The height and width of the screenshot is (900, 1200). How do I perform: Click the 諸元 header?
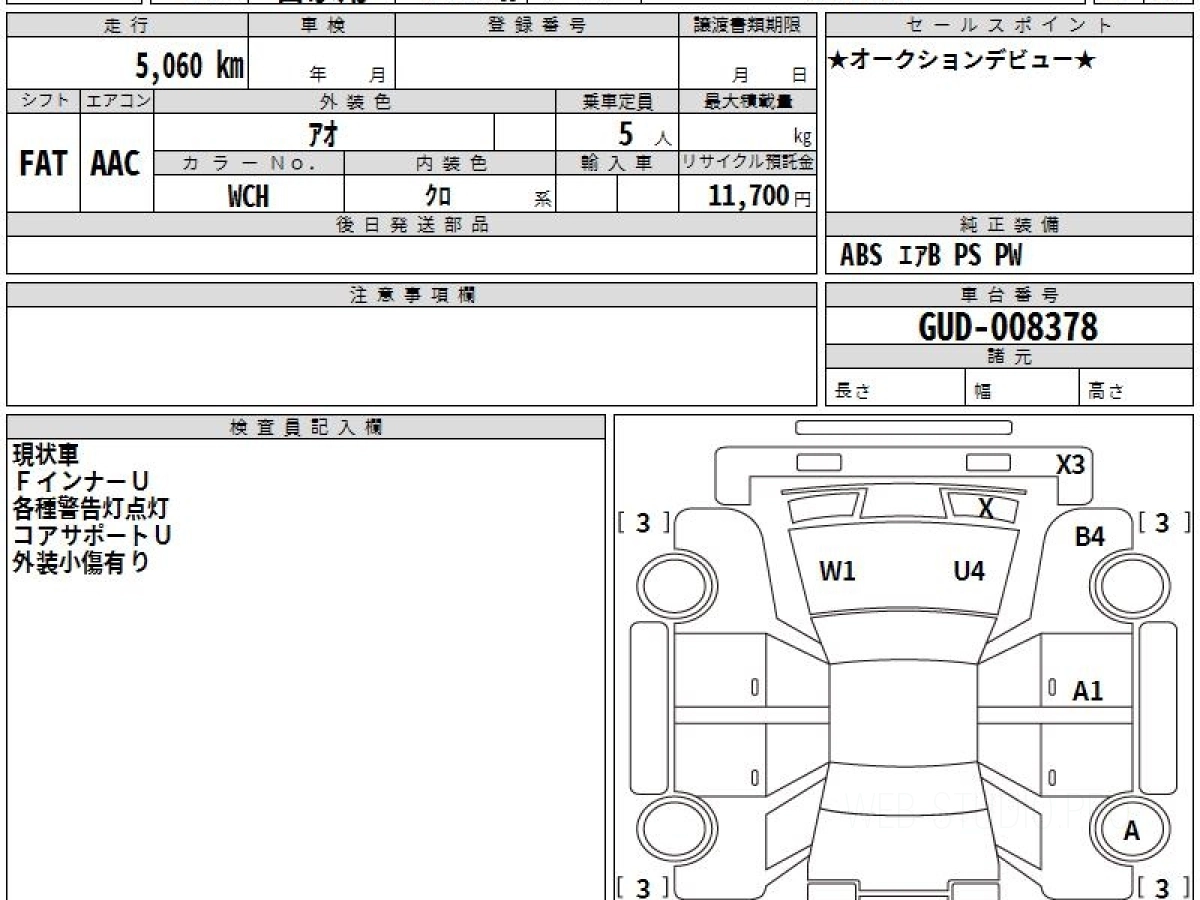point(1009,357)
